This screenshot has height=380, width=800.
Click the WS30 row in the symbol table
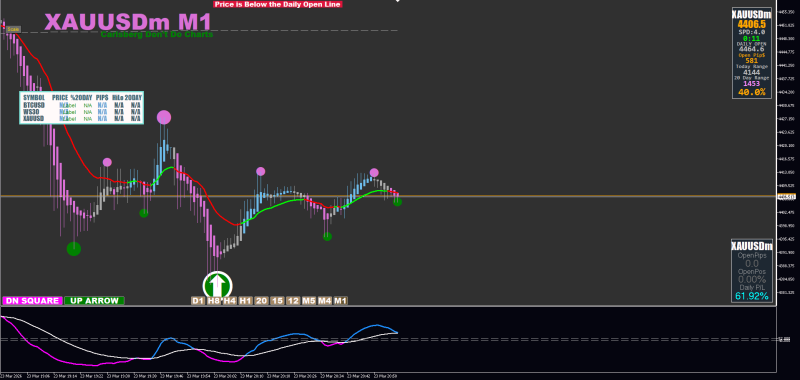(x=82, y=112)
